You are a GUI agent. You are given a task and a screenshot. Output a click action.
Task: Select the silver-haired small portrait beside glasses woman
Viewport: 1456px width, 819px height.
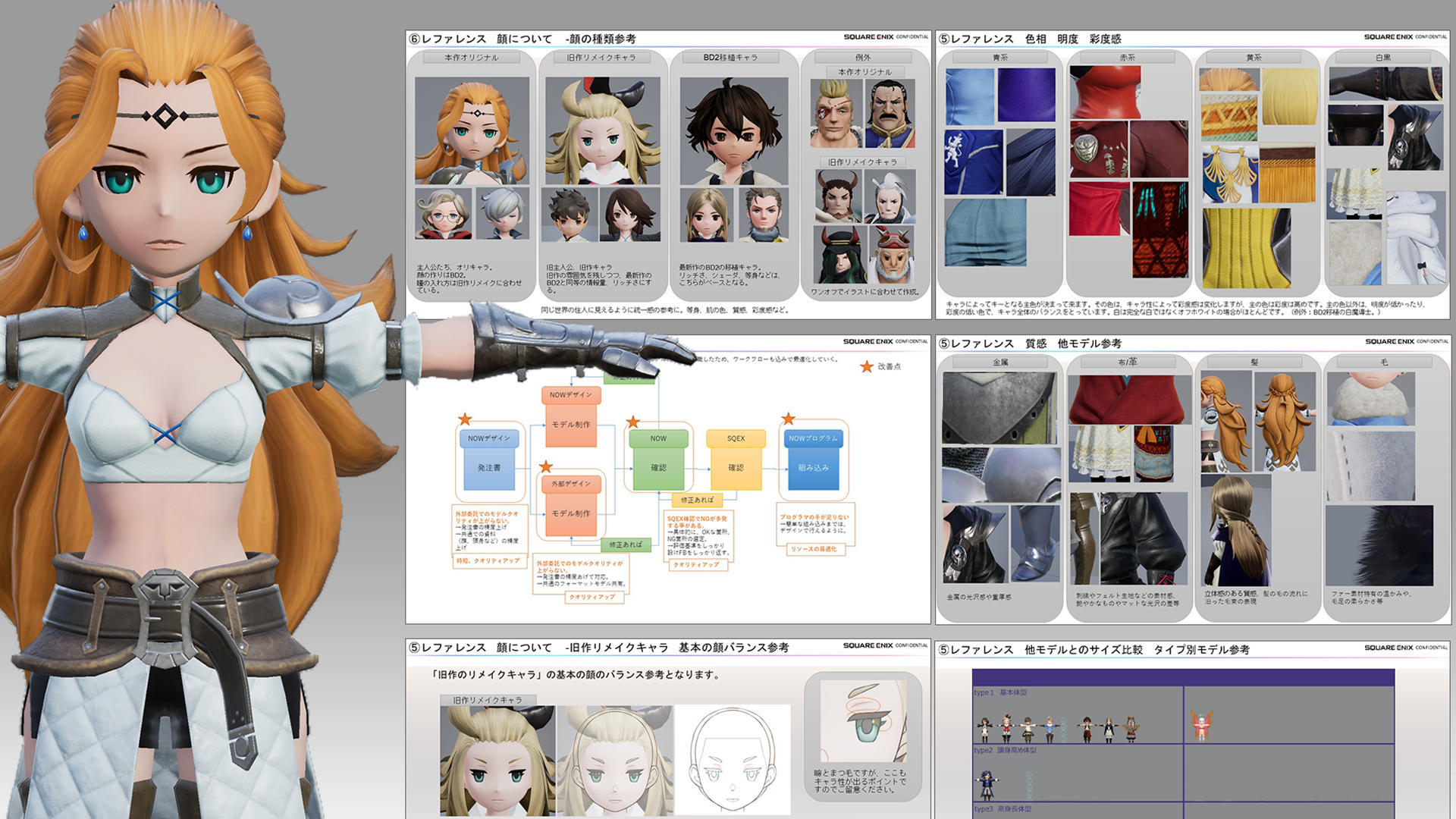pyautogui.click(x=502, y=214)
